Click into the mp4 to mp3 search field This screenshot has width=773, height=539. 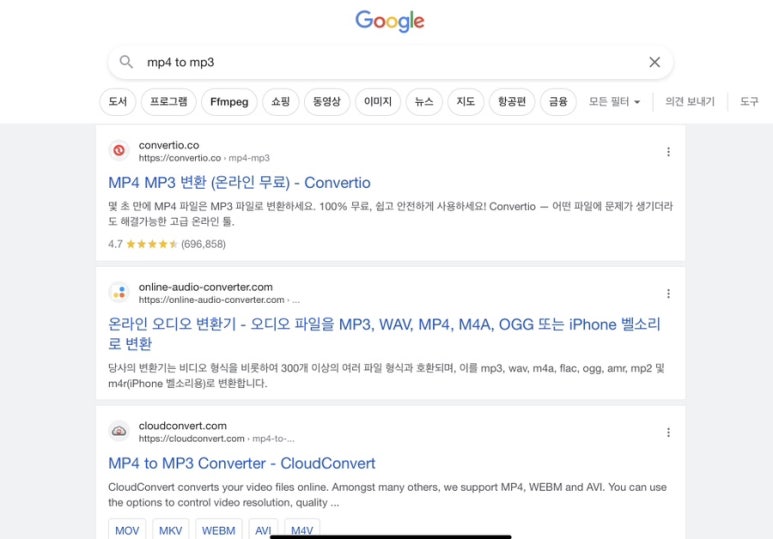coord(390,63)
